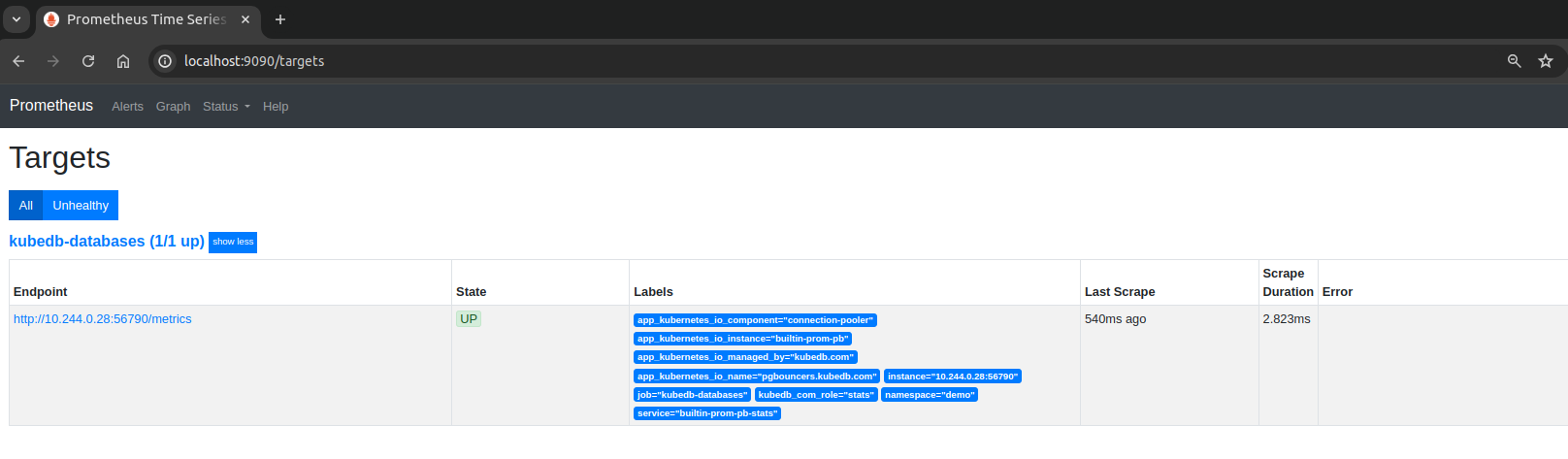Filter by Unhealthy targets
The height and width of the screenshot is (459, 1568).
pyautogui.click(x=81, y=206)
